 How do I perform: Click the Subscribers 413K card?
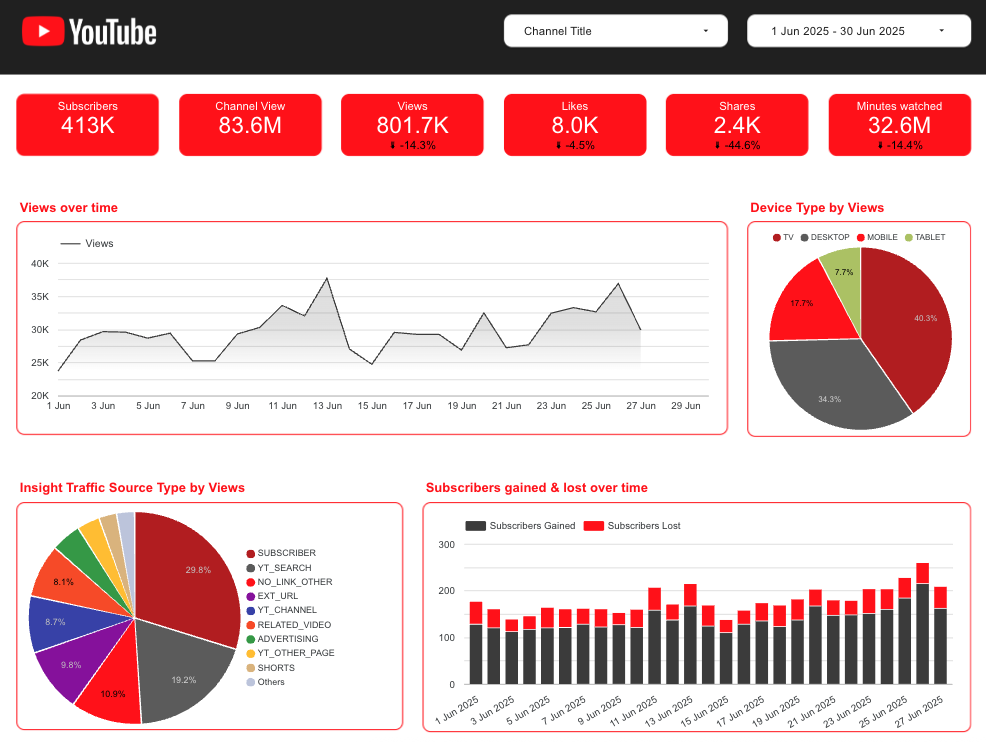(87, 124)
